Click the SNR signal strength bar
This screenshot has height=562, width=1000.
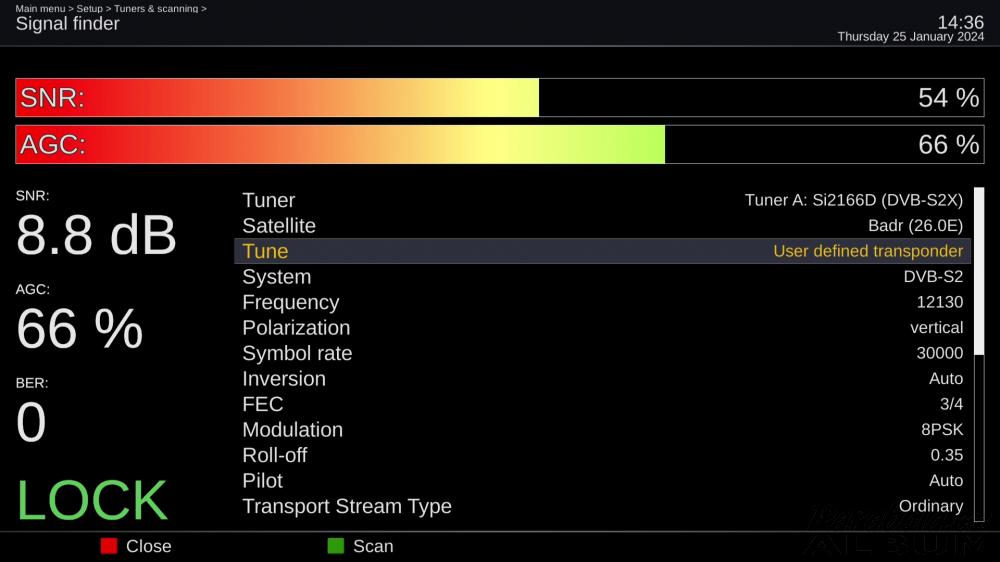(x=499, y=98)
